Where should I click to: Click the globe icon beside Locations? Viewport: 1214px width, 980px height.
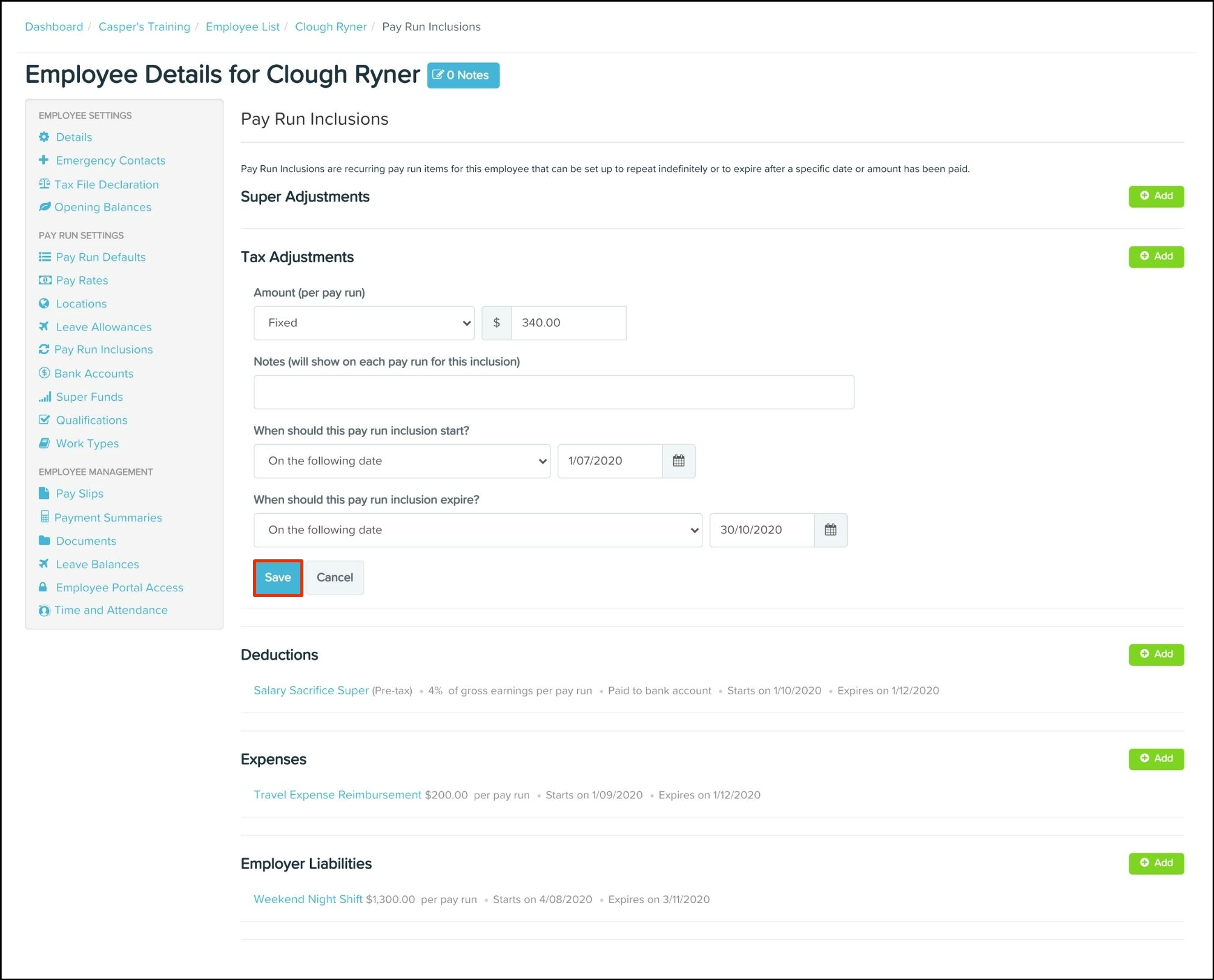(44, 304)
